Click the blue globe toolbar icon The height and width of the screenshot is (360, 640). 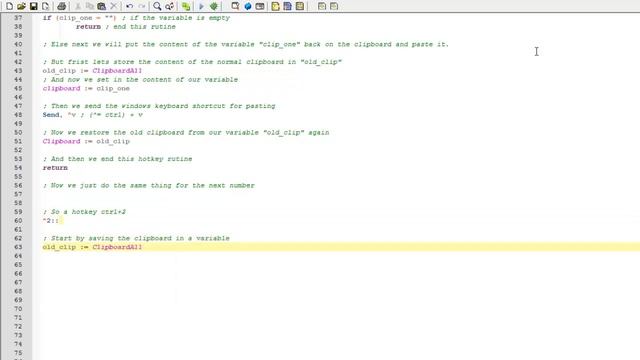248,6
